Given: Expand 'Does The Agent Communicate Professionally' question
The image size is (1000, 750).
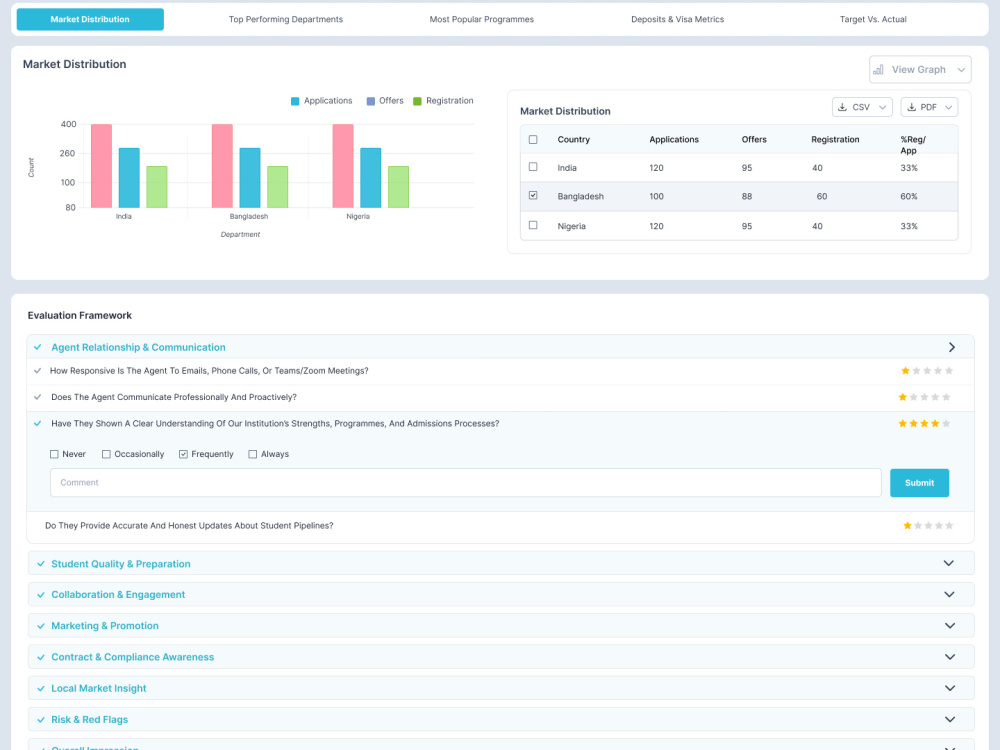Looking at the screenshot, I should (x=173, y=397).
